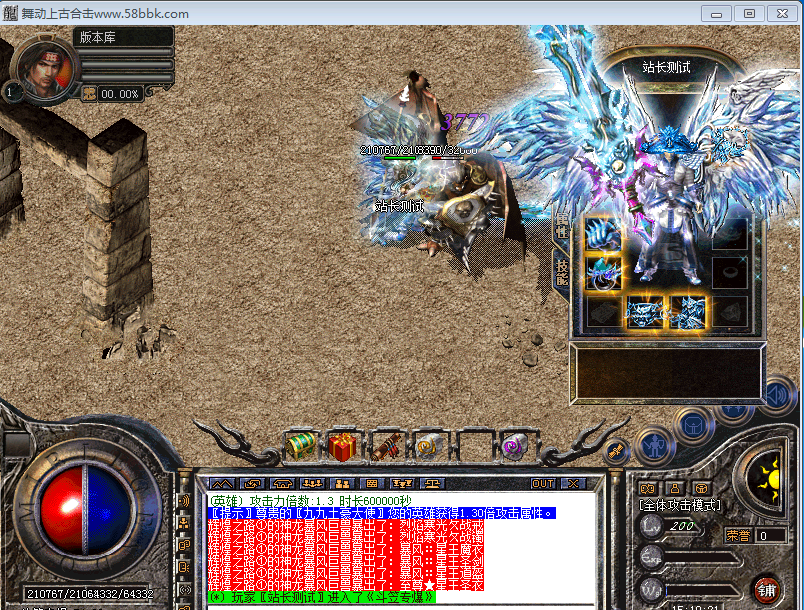Select the ice armor boots equipment slot
Screen dimensions: 804x610
(x=687, y=312)
